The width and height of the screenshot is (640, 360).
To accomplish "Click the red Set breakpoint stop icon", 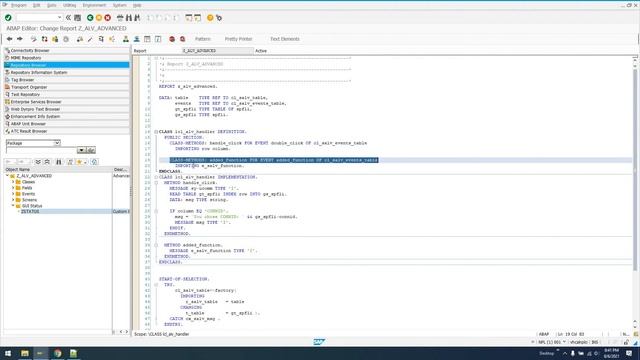I will click(172, 39).
